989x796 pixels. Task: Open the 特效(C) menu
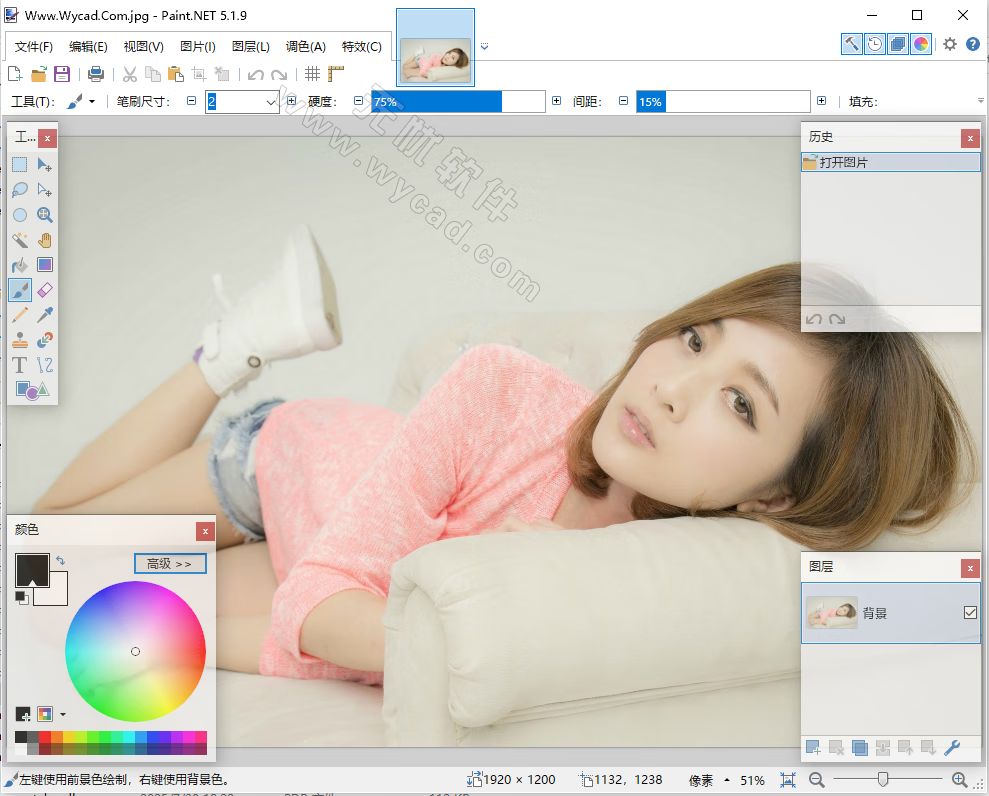pyautogui.click(x=361, y=46)
